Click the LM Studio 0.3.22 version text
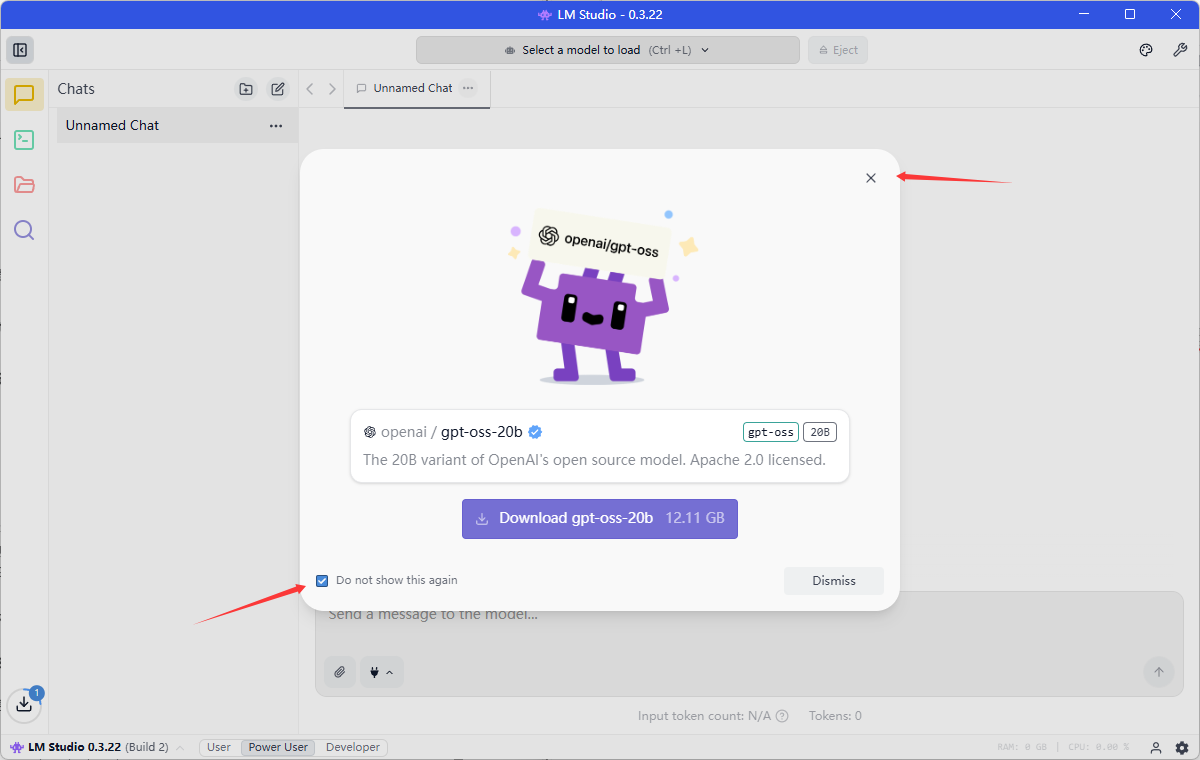Image resolution: width=1200 pixels, height=760 pixels. [75, 748]
